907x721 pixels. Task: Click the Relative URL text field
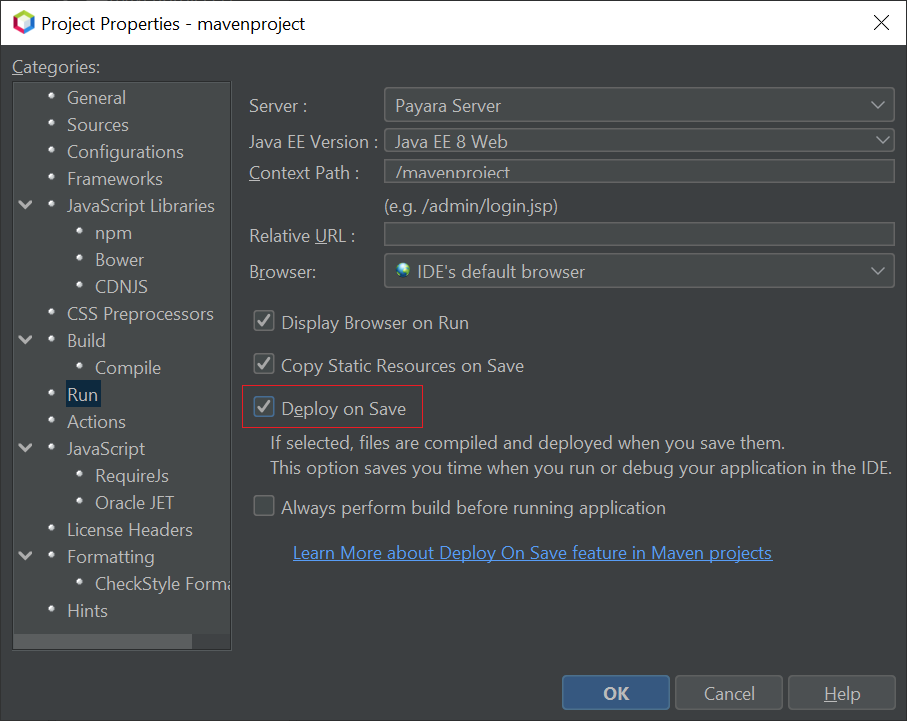(x=638, y=235)
